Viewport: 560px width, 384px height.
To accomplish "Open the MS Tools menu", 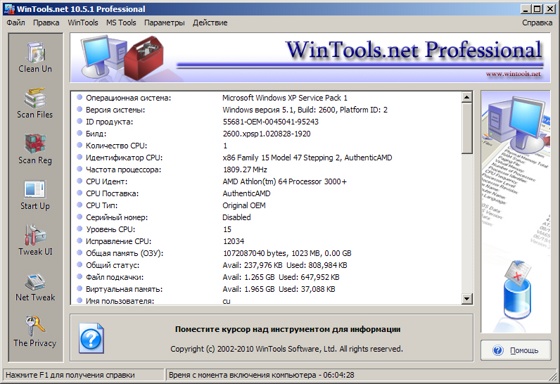I will (121, 23).
